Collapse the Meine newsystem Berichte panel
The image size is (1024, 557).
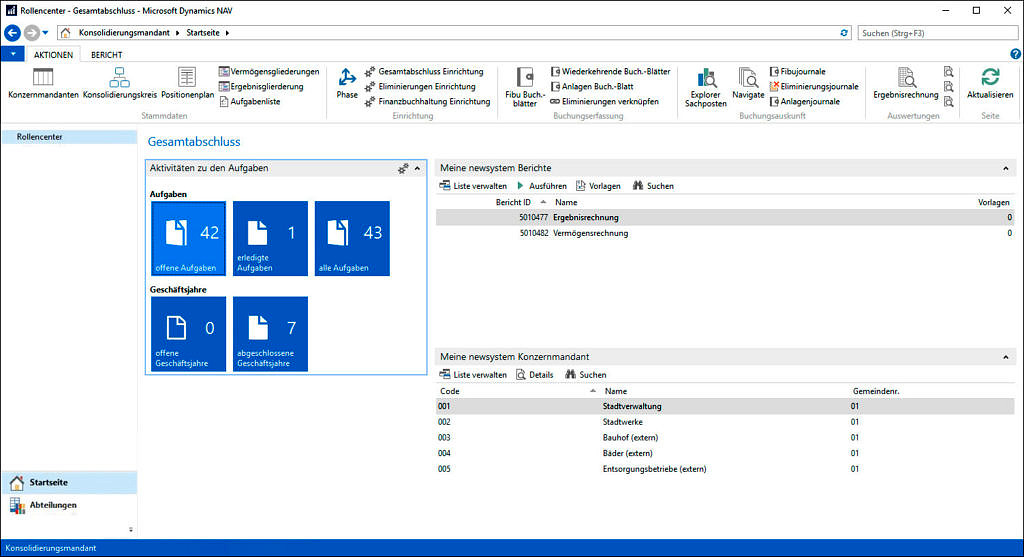coord(1006,168)
